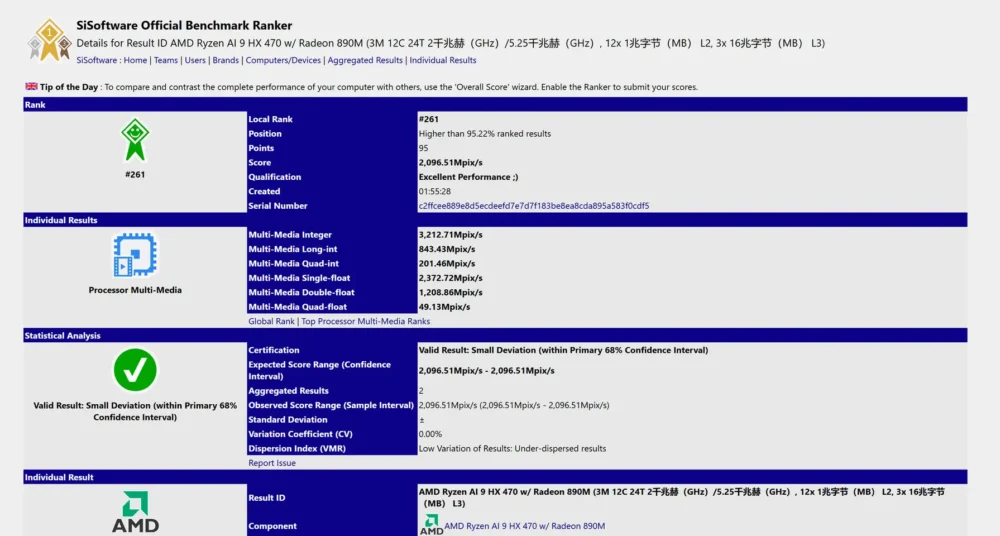1000x536 pixels.
Task: Click Variation Coefficient value 0.00%
Action: (x=430, y=434)
